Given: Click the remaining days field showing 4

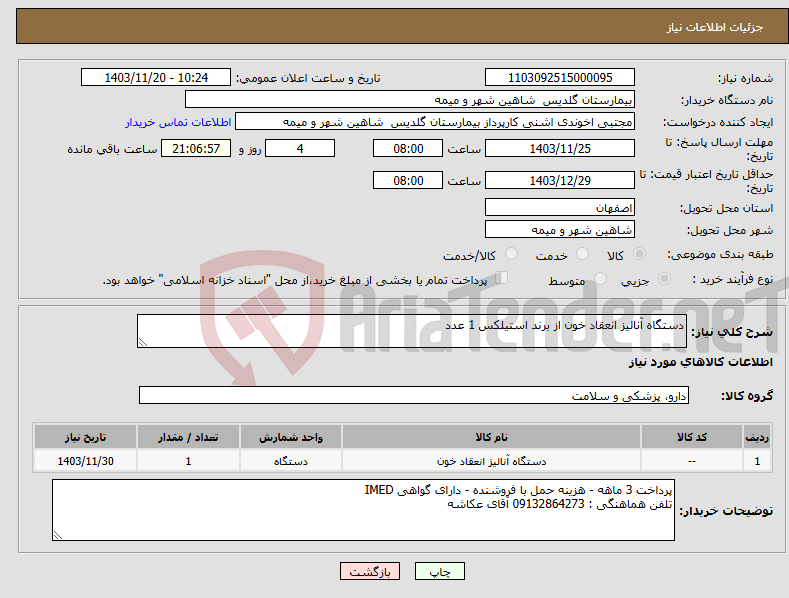Looking at the screenshot, I should (x=300, y=148).
